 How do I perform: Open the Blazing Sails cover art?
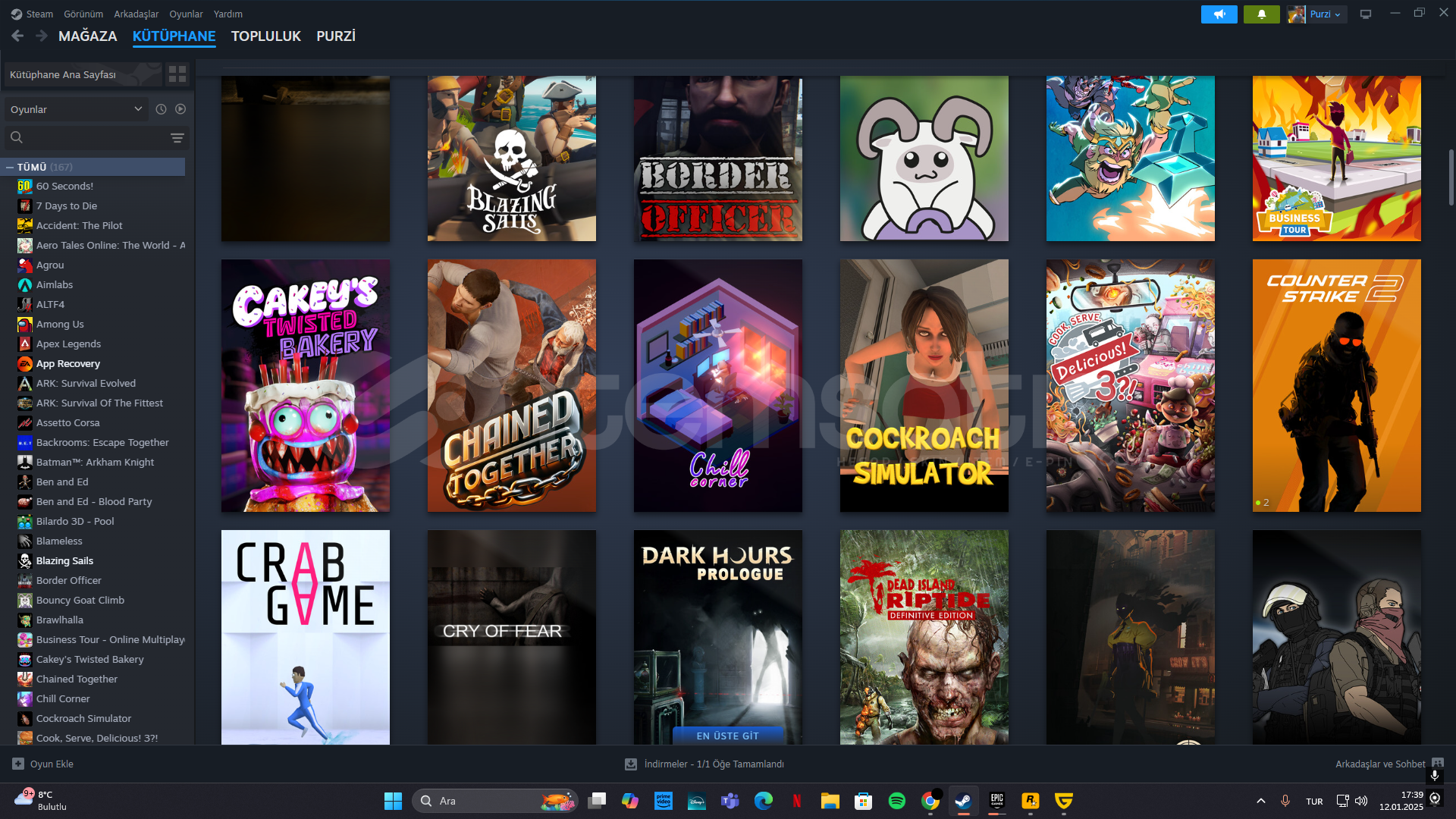[x=511, y=158]
